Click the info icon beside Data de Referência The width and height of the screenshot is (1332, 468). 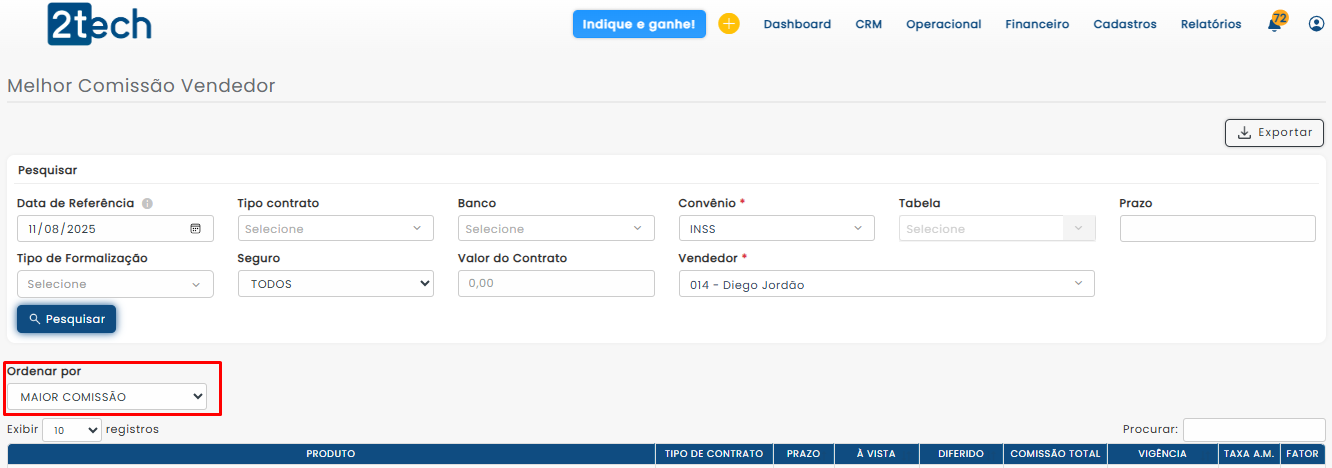click(x=147, y=204)
